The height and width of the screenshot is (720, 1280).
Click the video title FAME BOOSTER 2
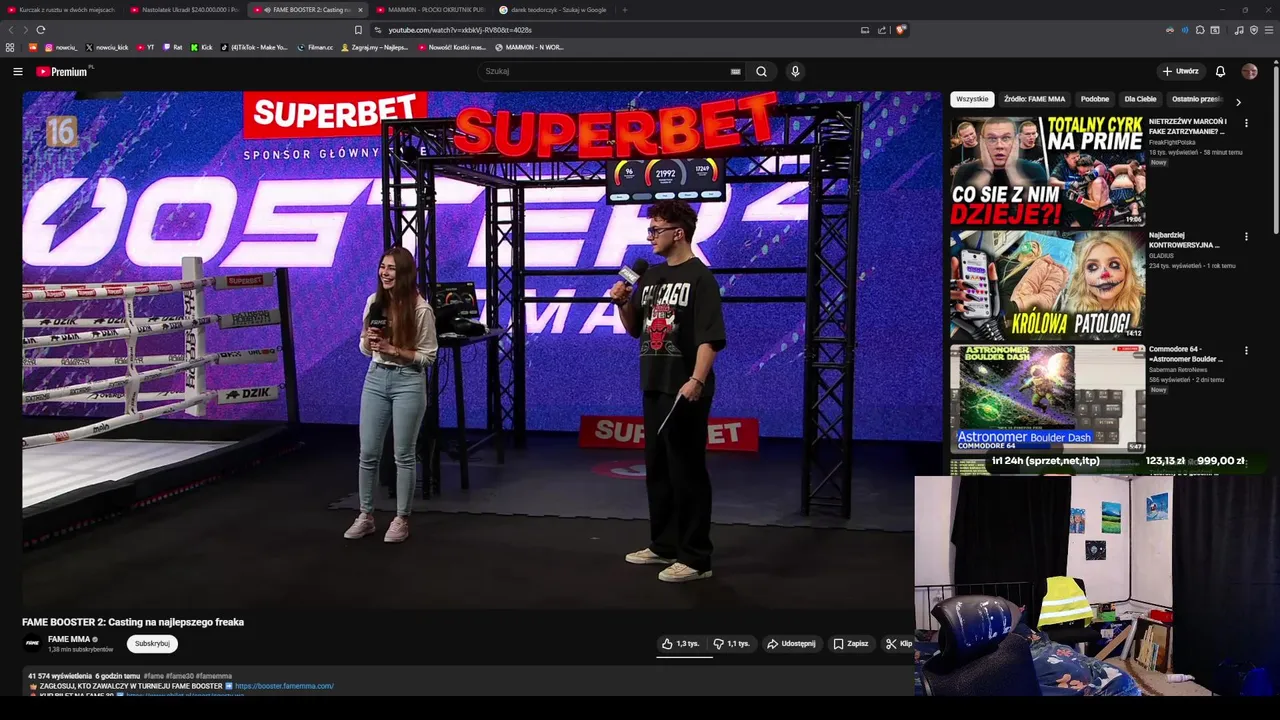pos(133,622)
